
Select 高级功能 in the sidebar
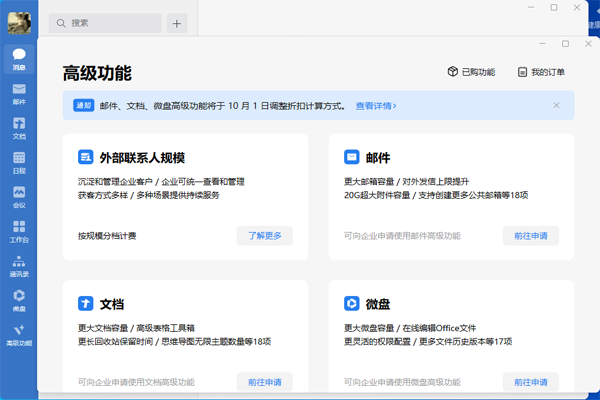[19, 335]
